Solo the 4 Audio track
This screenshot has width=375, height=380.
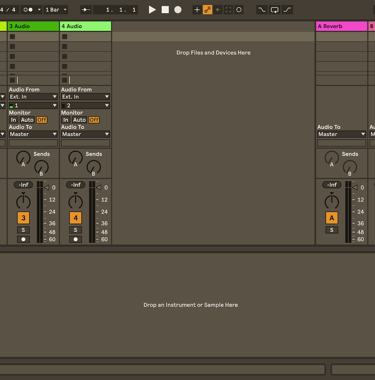pyautogui.click(x=76, y=230)
